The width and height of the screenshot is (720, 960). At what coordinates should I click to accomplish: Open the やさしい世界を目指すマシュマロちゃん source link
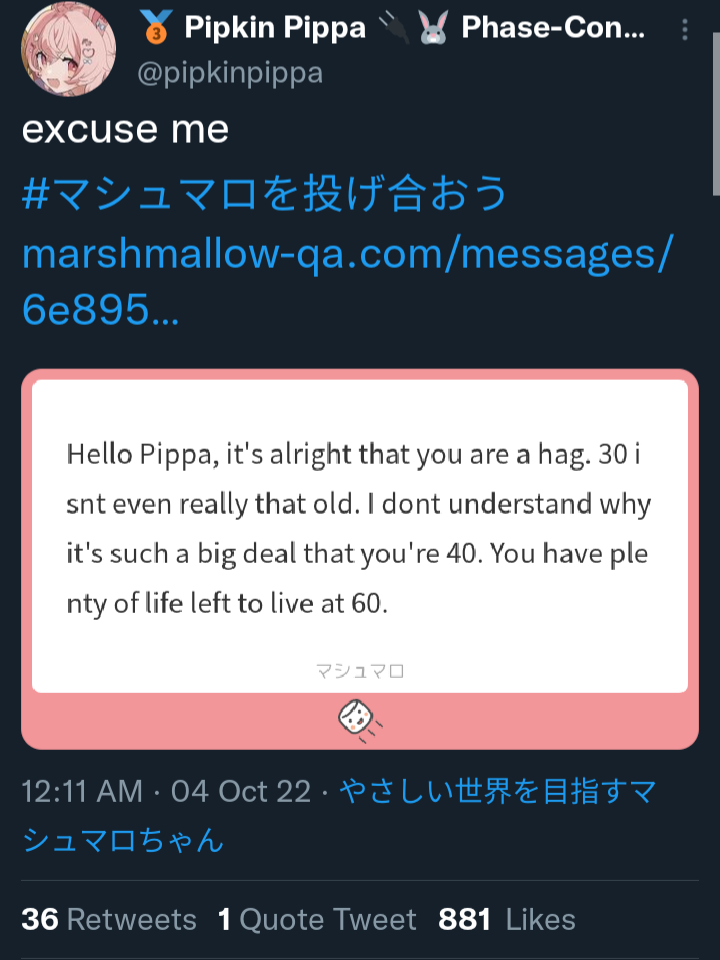coord(339,816)
